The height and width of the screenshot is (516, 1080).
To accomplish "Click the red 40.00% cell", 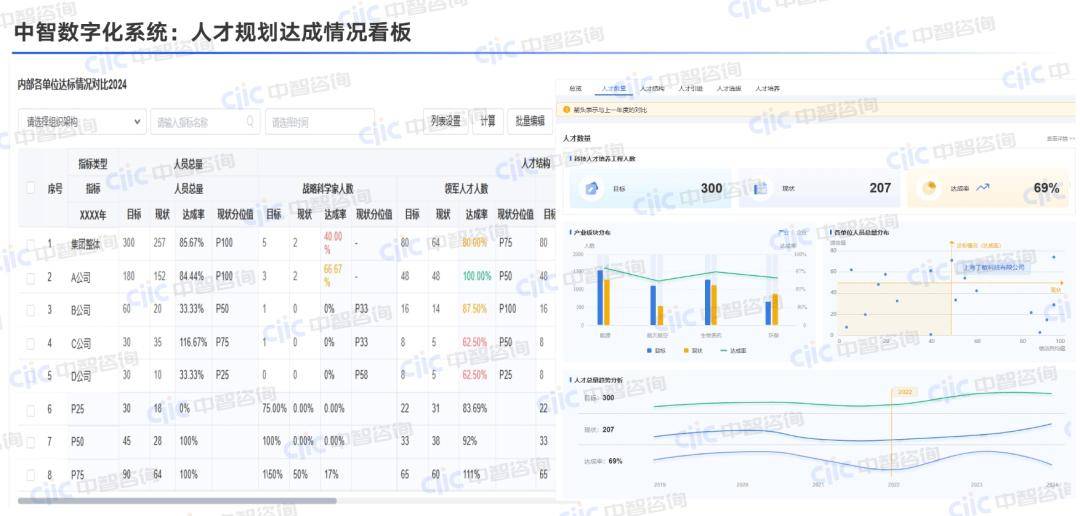I will coord(334,243).
